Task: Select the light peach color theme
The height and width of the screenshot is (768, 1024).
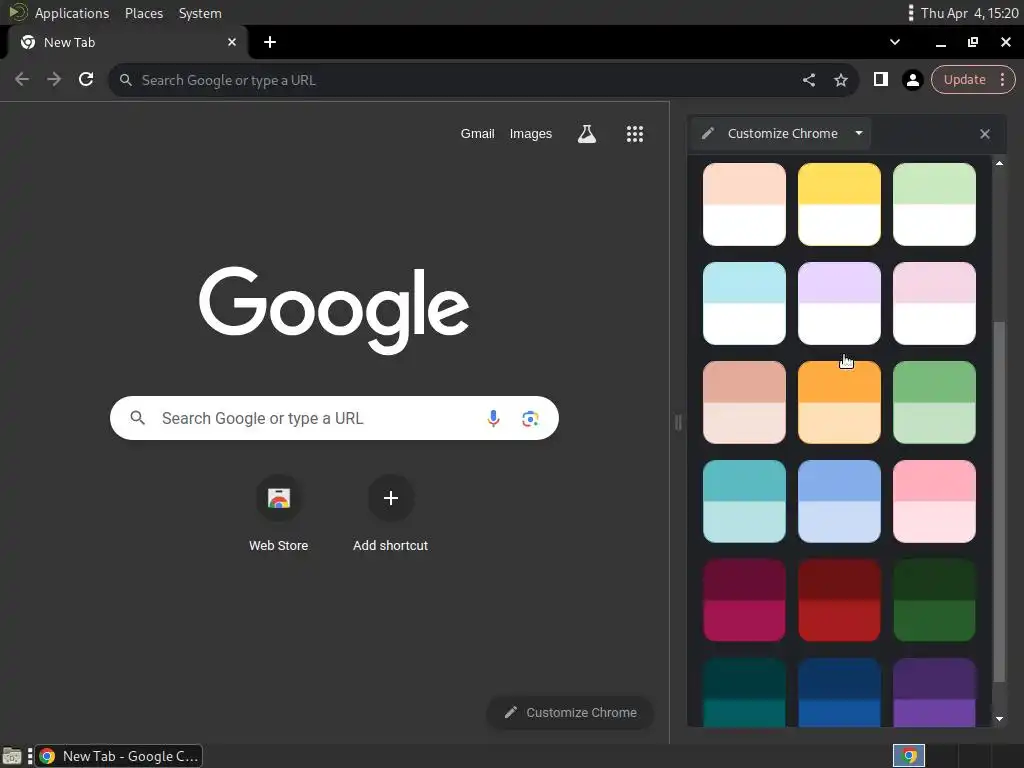Action: (744, 204)
